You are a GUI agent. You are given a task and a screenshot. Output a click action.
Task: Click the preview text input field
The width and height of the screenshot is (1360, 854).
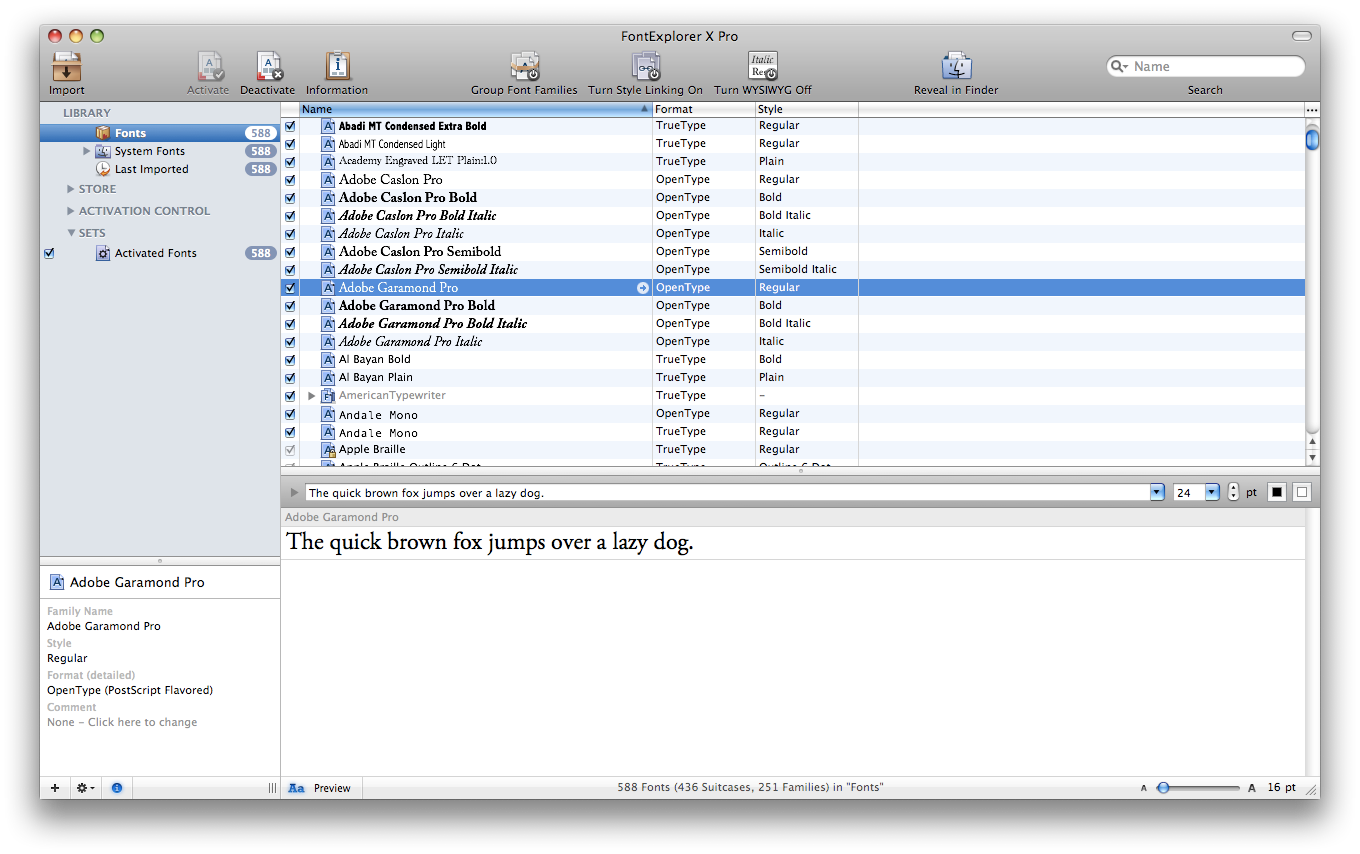[x=729, y=492]
